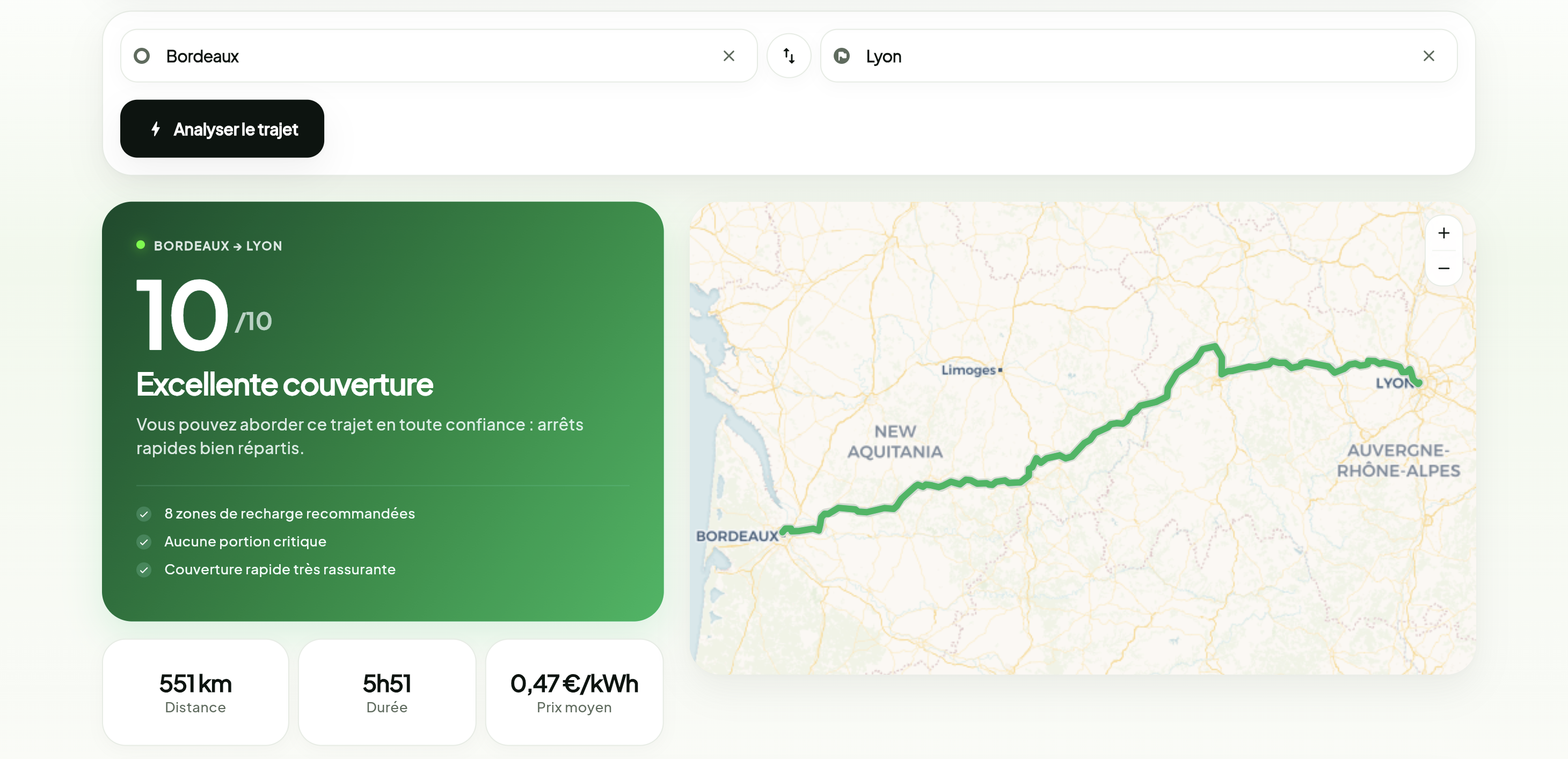Click checkmark for Couverture rapide très rassurante

(x=144, y=570)
